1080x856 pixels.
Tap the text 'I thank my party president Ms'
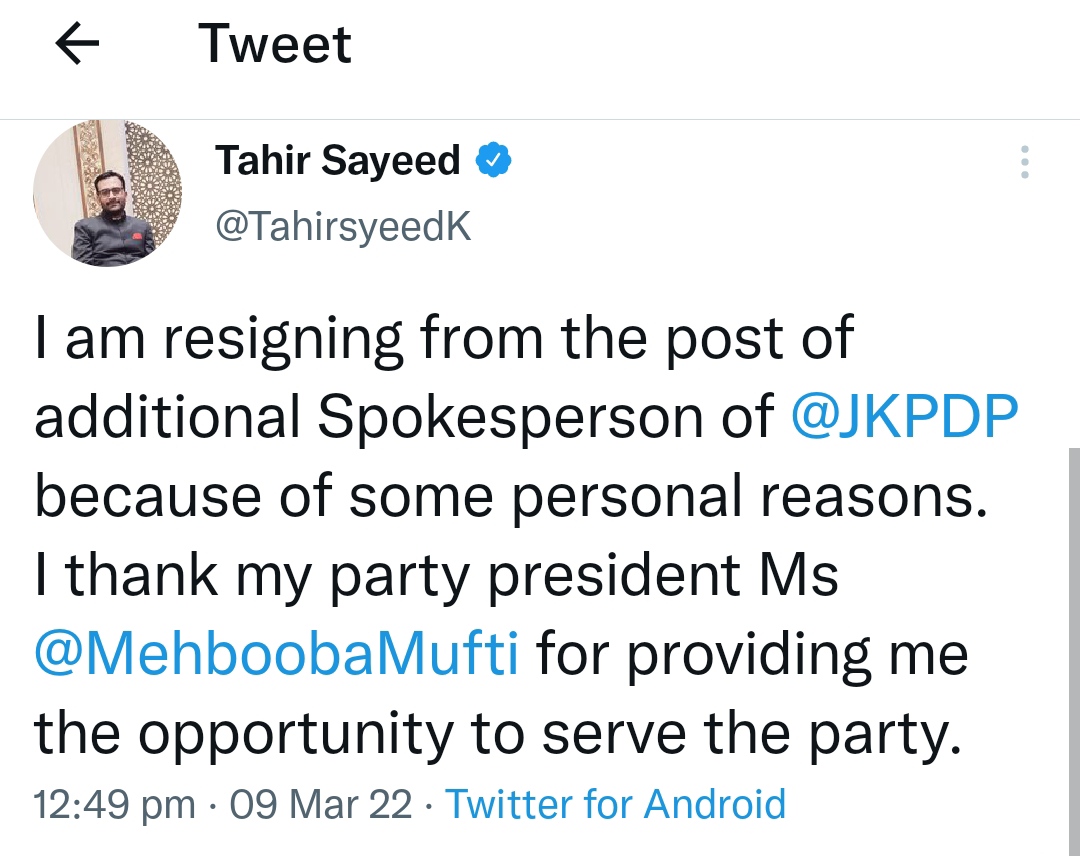(x=436, y=576)
